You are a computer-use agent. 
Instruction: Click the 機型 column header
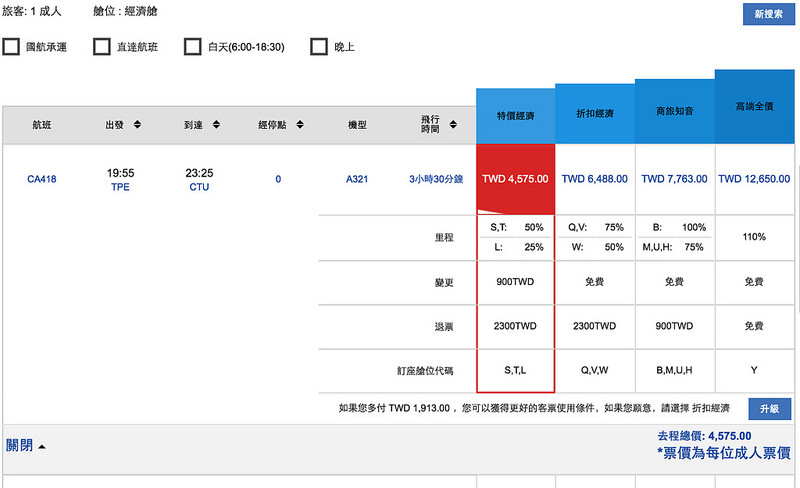point(357,125)
